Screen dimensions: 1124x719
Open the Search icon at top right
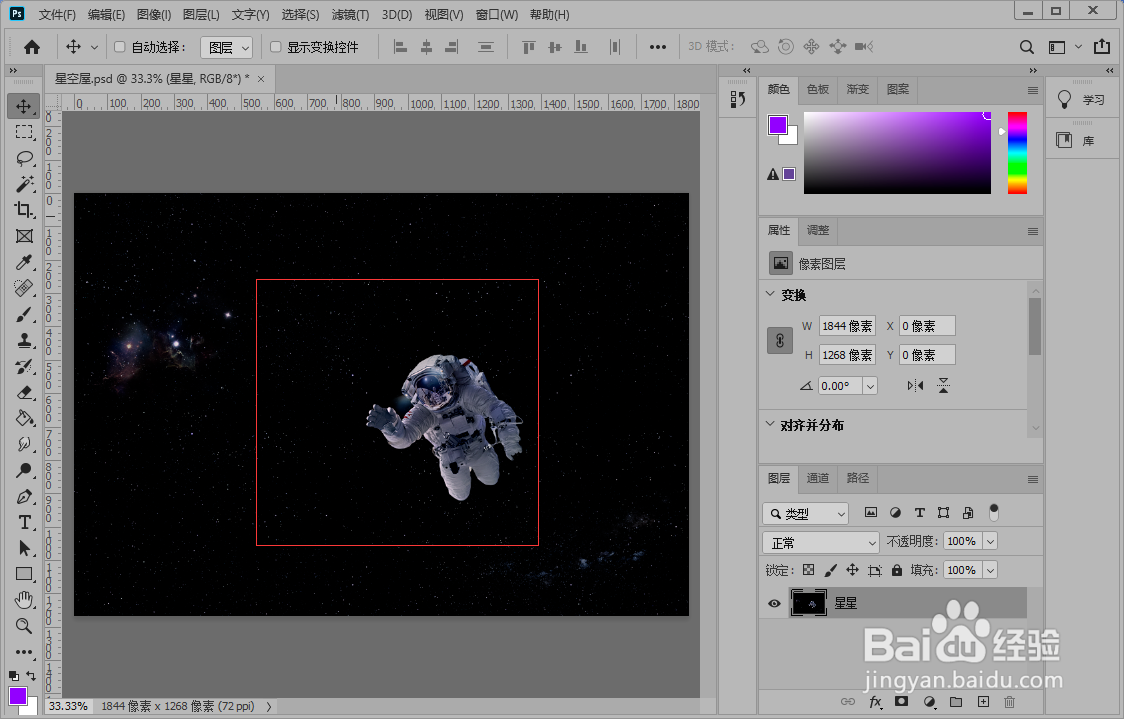1027,47
